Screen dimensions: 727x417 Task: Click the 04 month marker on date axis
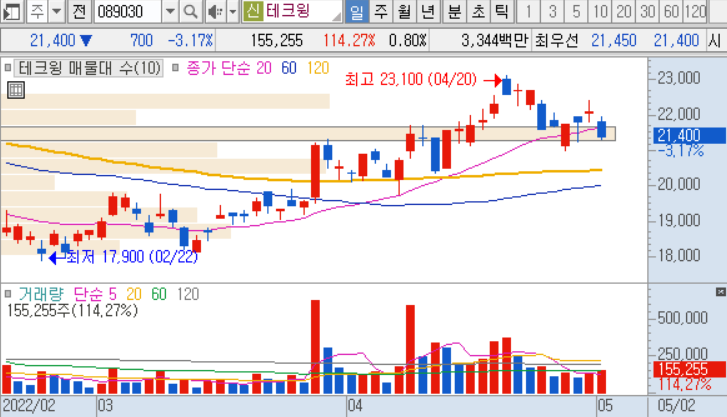(x=355, y=406)
